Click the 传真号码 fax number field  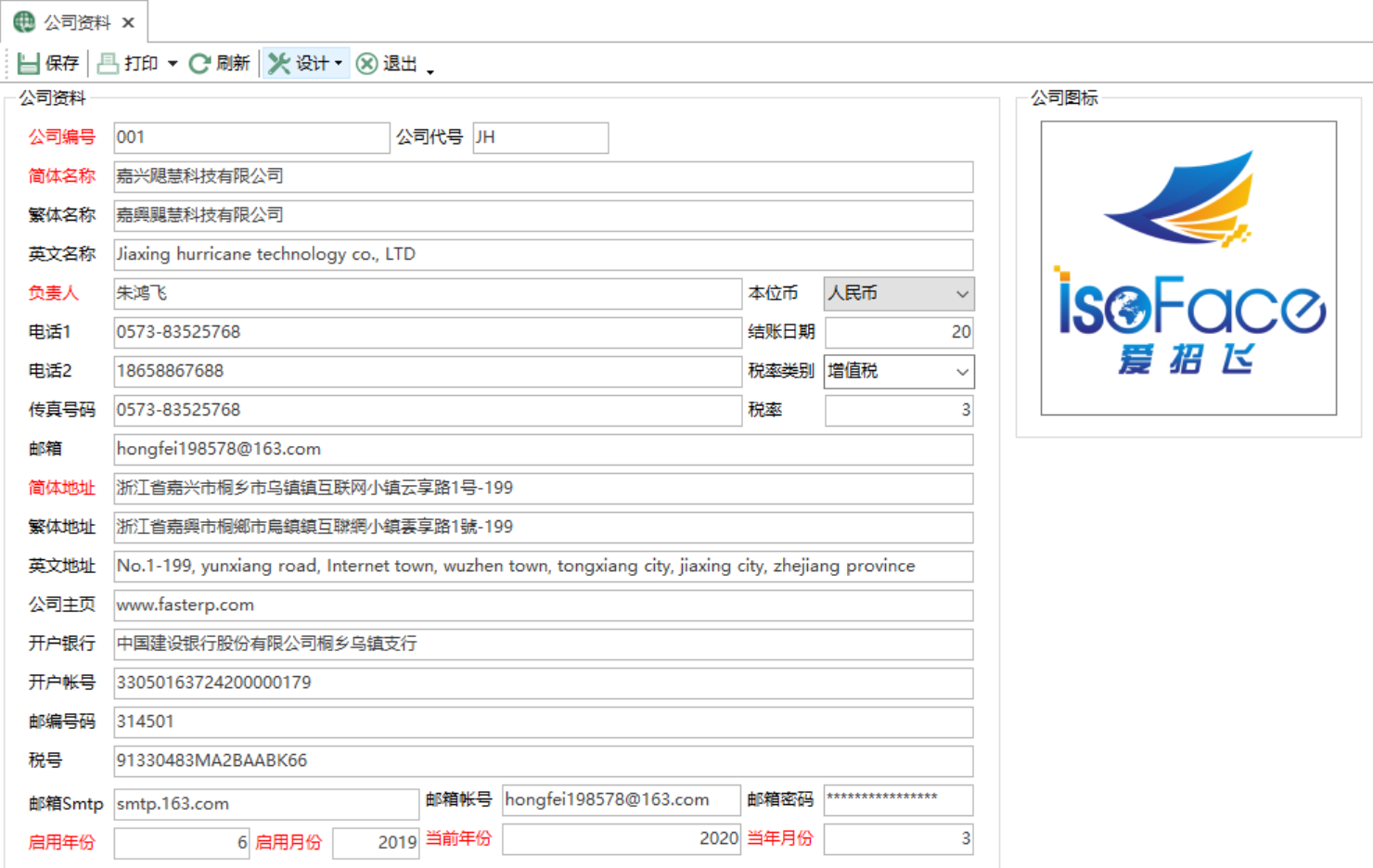coord(428,410)
